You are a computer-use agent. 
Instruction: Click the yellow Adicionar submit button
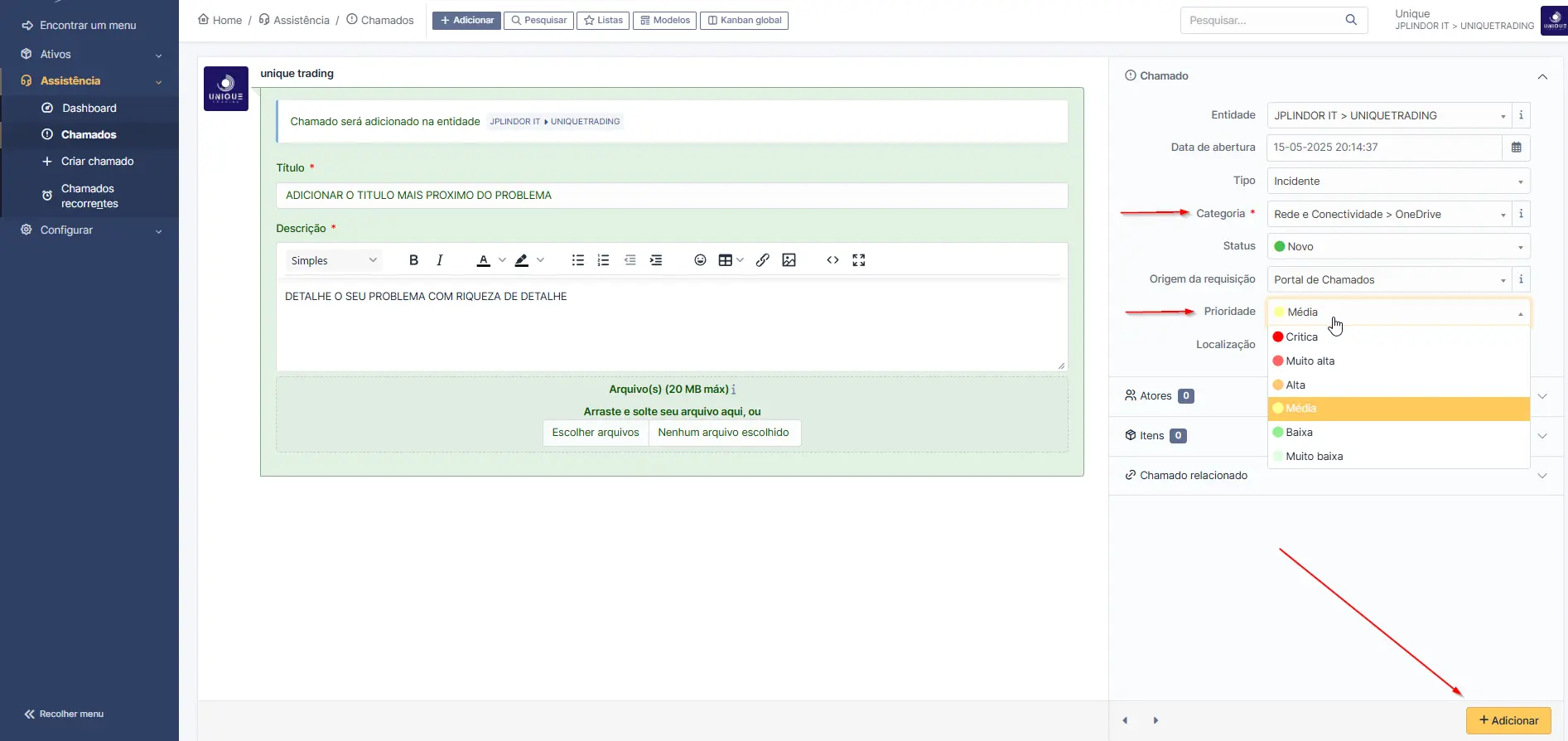point(1508,720)
